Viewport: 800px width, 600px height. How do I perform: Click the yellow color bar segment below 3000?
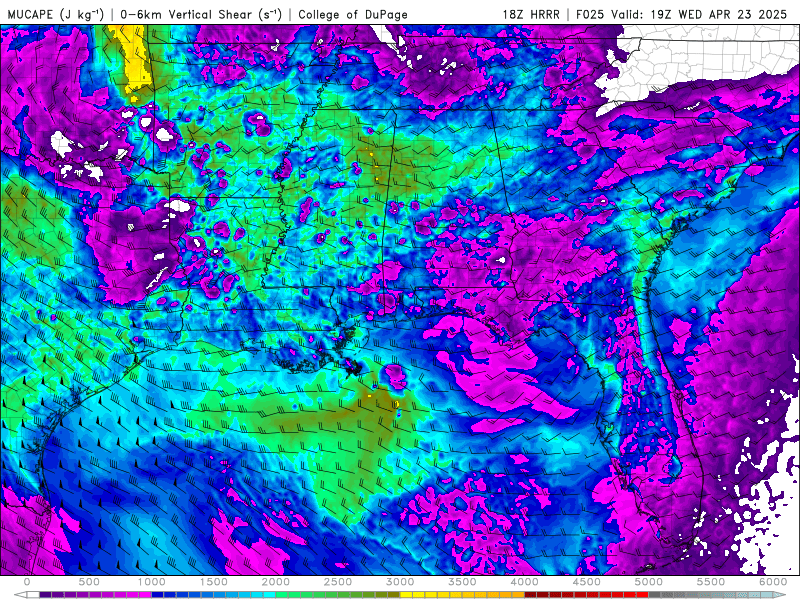coord(407,595)
